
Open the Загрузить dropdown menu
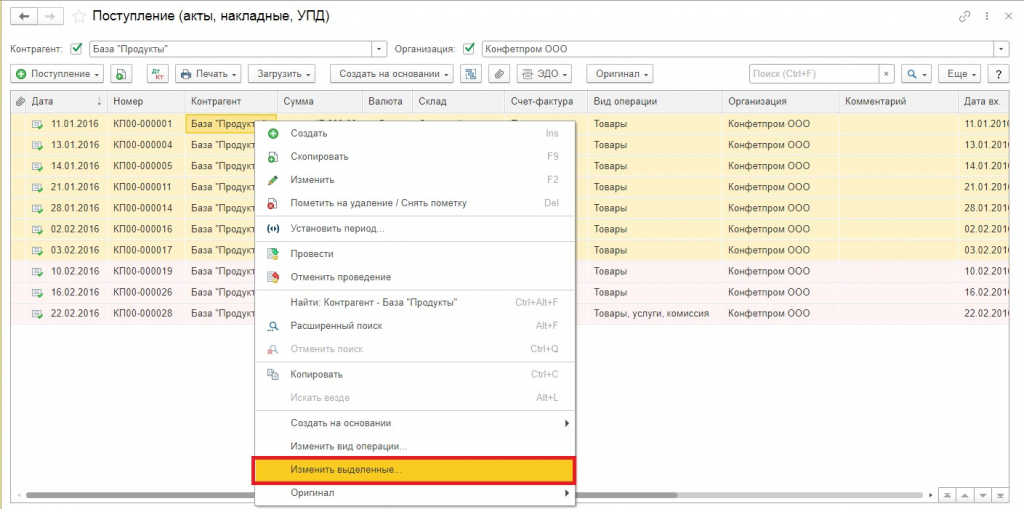(x=282, y=74)
